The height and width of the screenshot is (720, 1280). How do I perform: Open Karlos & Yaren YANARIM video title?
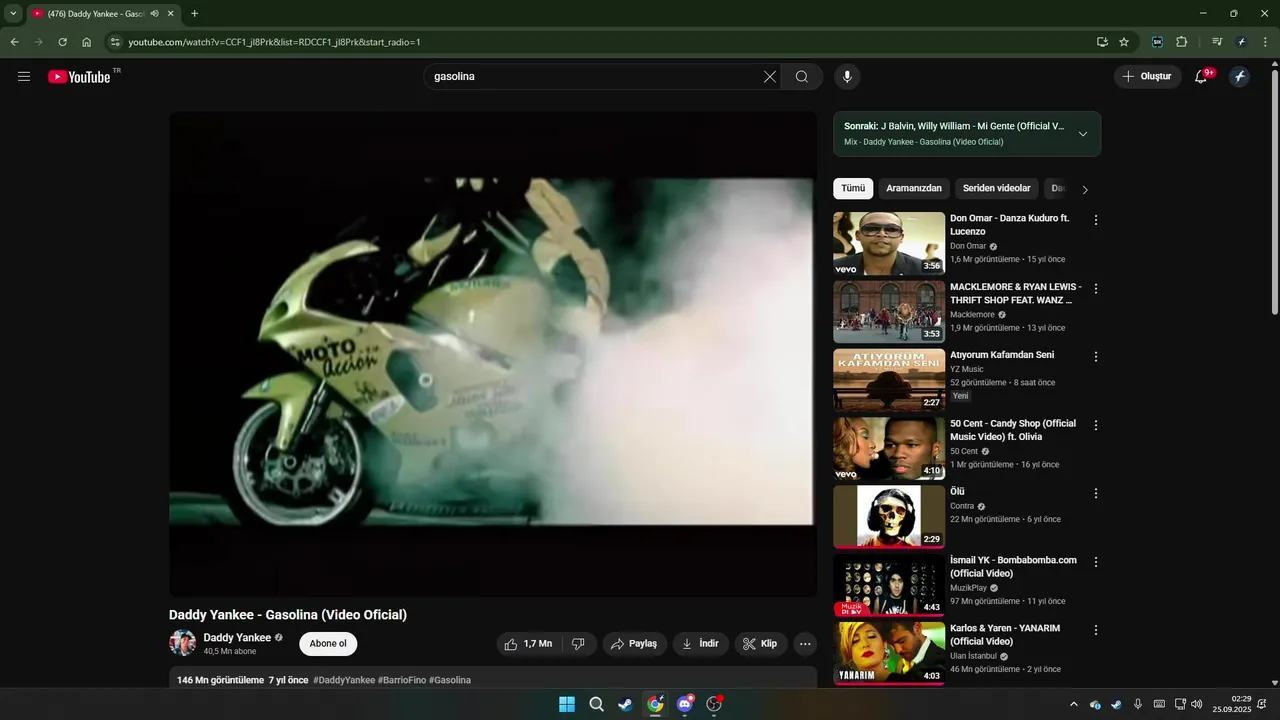[x=1005, y=635]
